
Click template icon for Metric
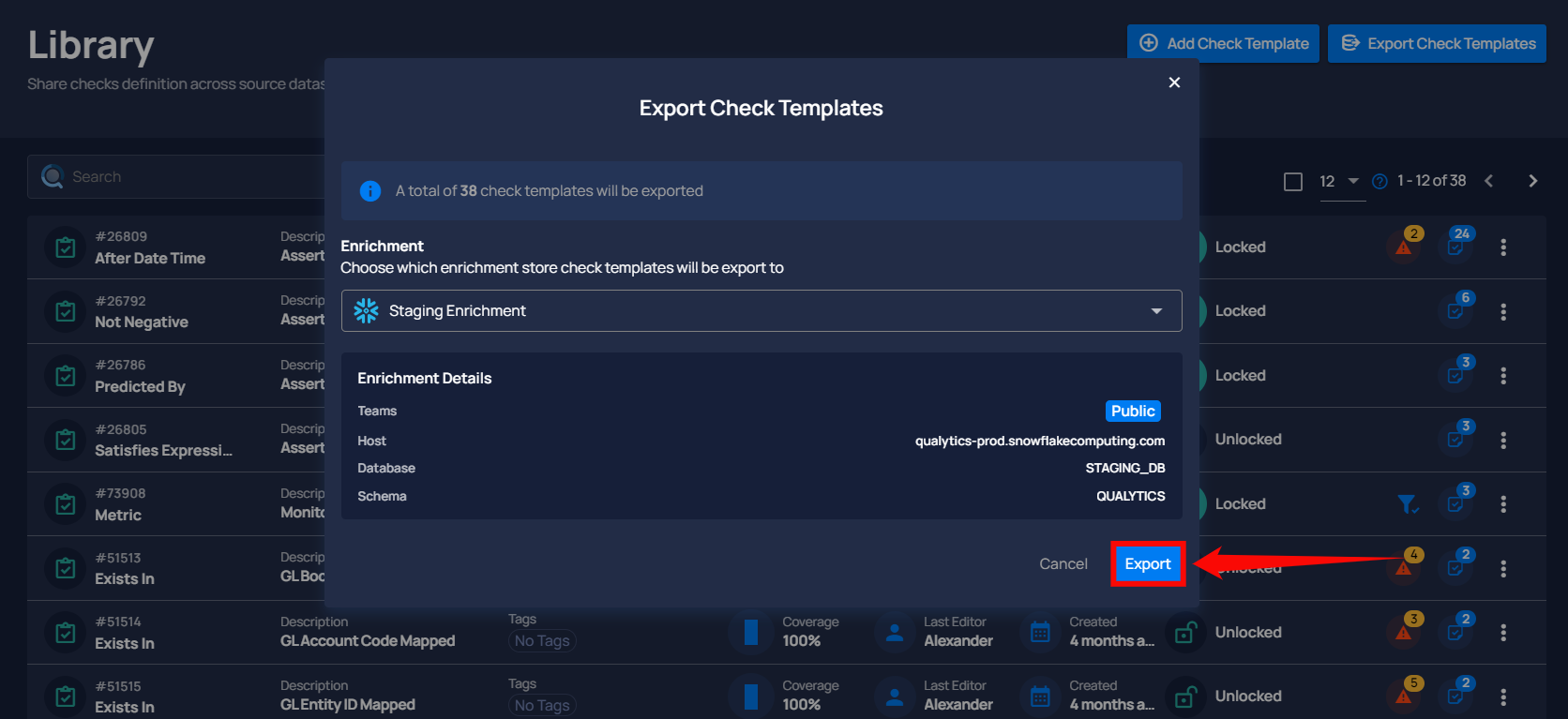pyautogui.click(x=66, y=504)
